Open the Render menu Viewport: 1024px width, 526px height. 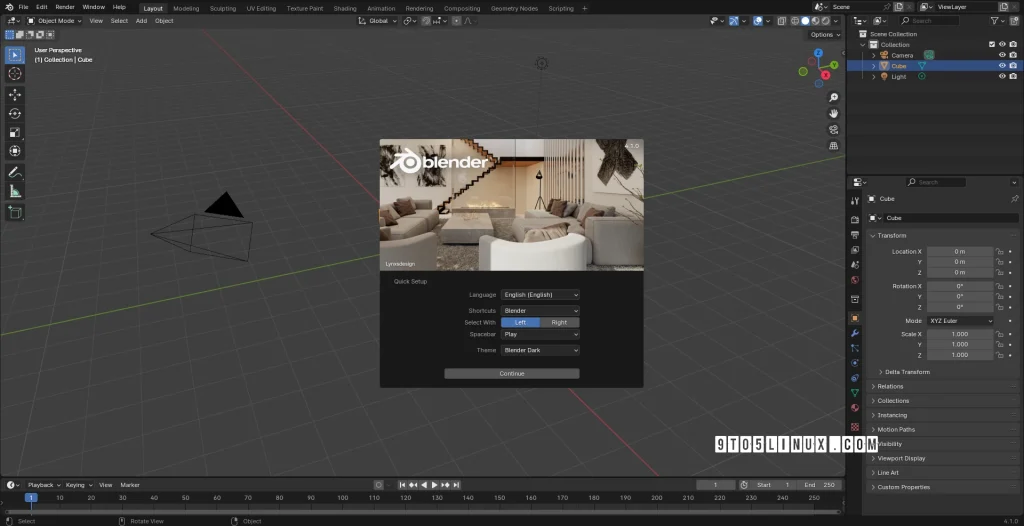pyautogui.click(x=65, y=7)
